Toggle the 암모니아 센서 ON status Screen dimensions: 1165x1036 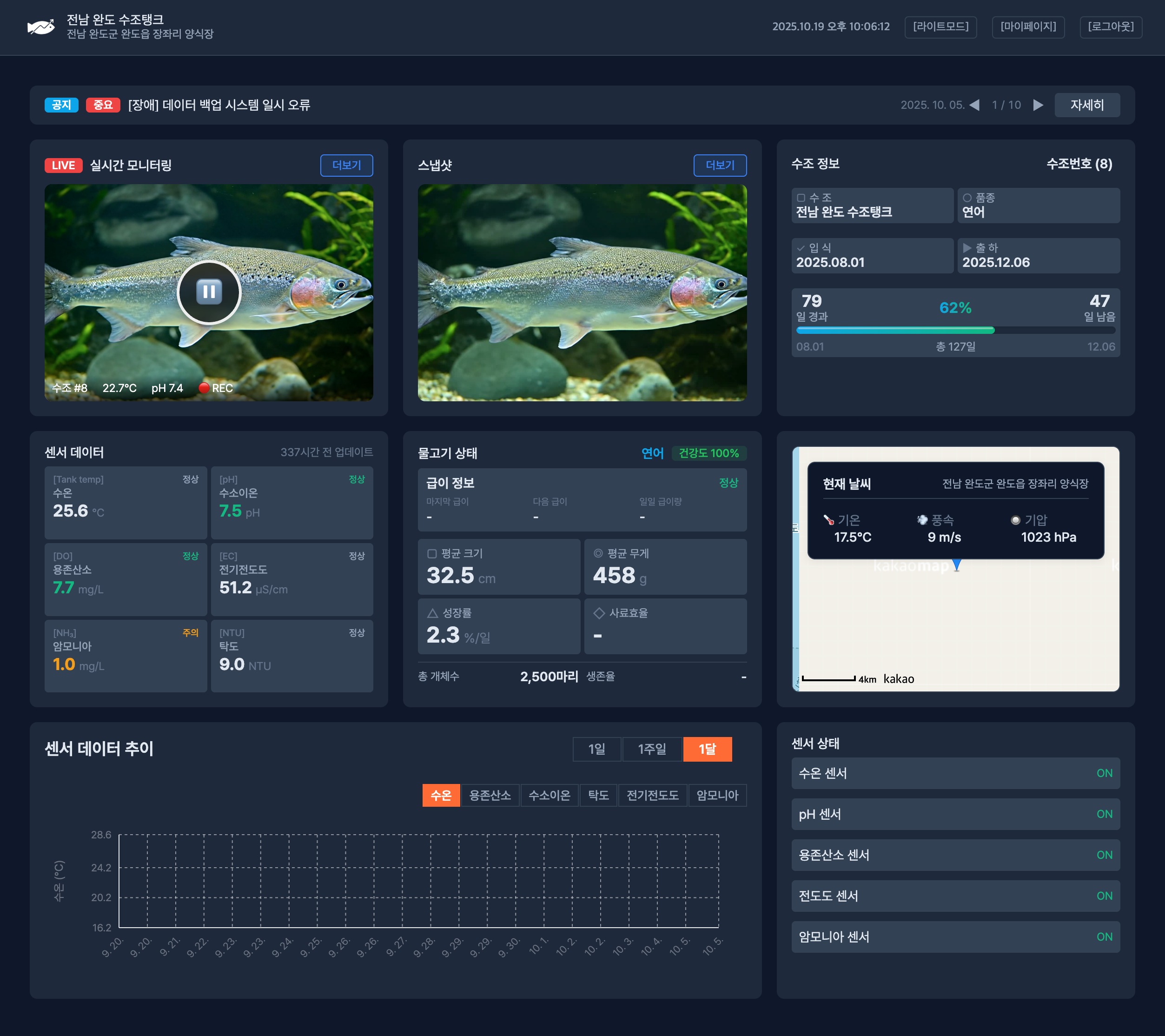[x=1104, y=937]
